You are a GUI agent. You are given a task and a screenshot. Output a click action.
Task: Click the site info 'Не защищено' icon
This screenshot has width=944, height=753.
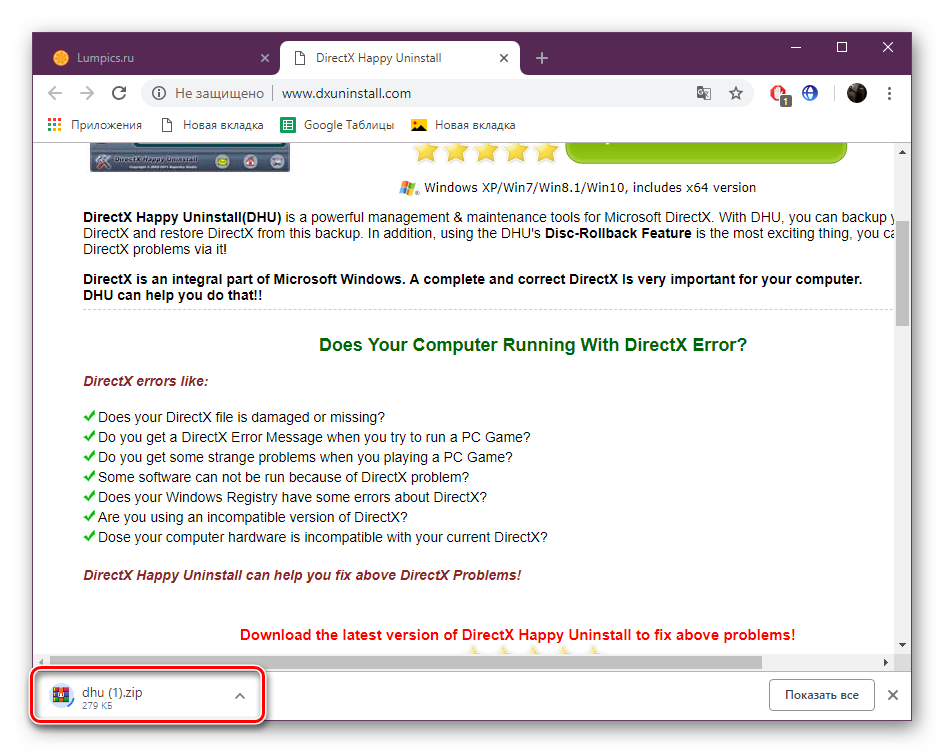click(159, 93)
